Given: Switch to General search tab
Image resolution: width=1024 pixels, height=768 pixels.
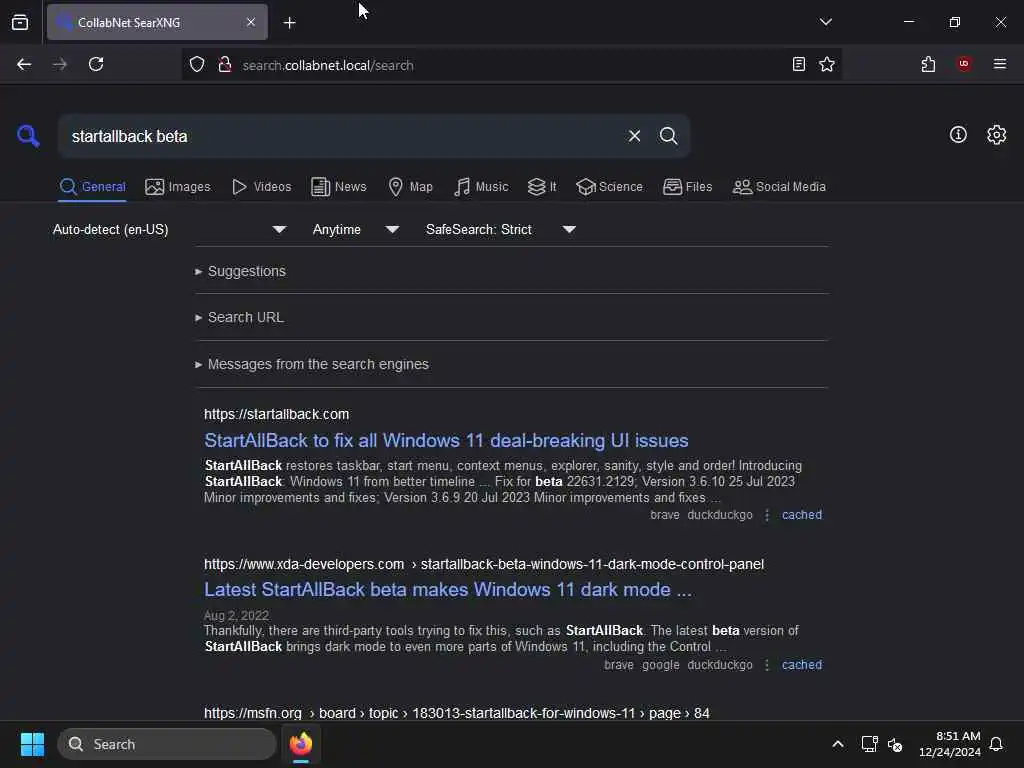Looking at the screenshot, I should [x=92, y=187].
